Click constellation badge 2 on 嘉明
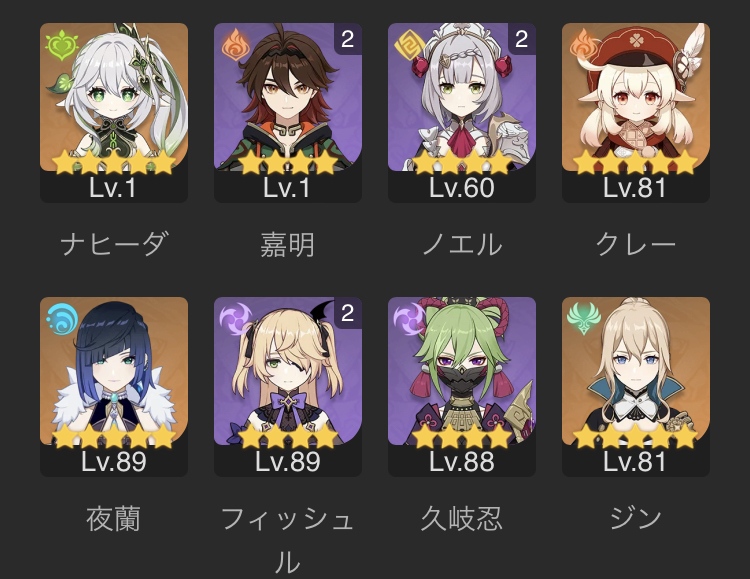This screenshot has height=579, width=750. point(348,39)
